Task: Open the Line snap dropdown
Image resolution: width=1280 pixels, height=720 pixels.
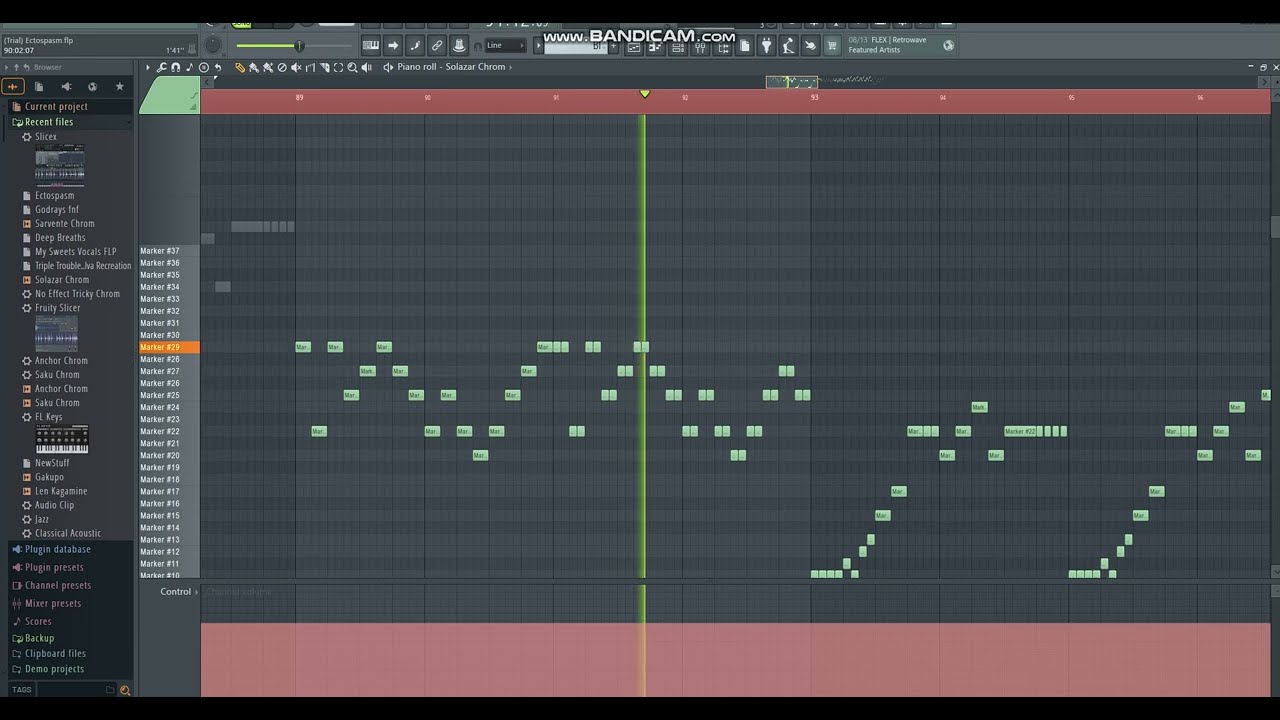Action: pyautogui.click(x=504, y=45)
